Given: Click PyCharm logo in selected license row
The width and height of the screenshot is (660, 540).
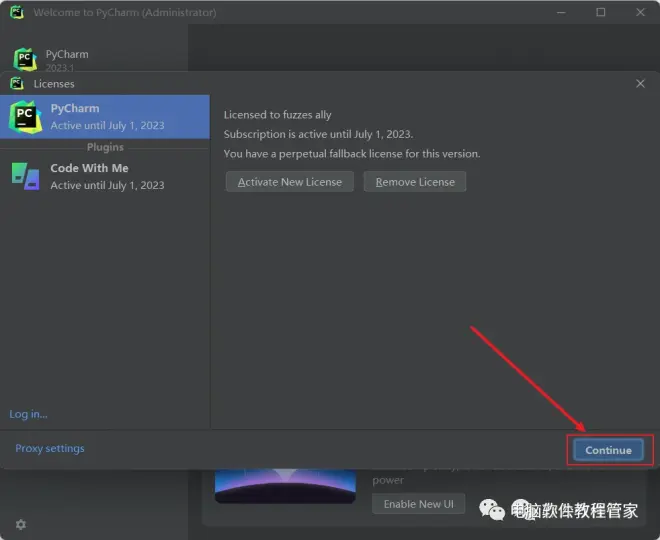Looking at the screenshot, I should [25, 117].
